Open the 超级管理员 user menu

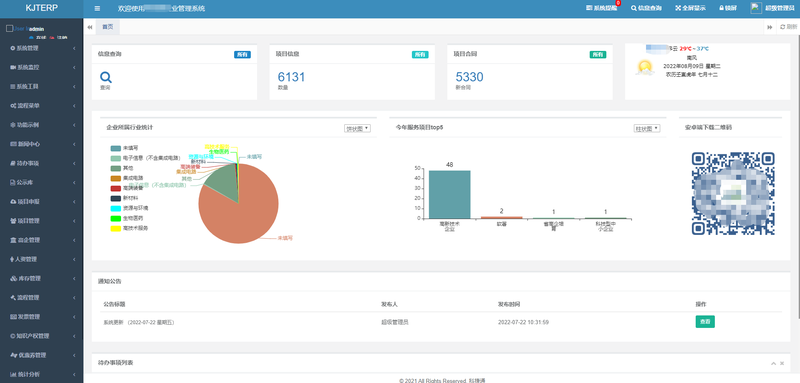tap(780, 8)
